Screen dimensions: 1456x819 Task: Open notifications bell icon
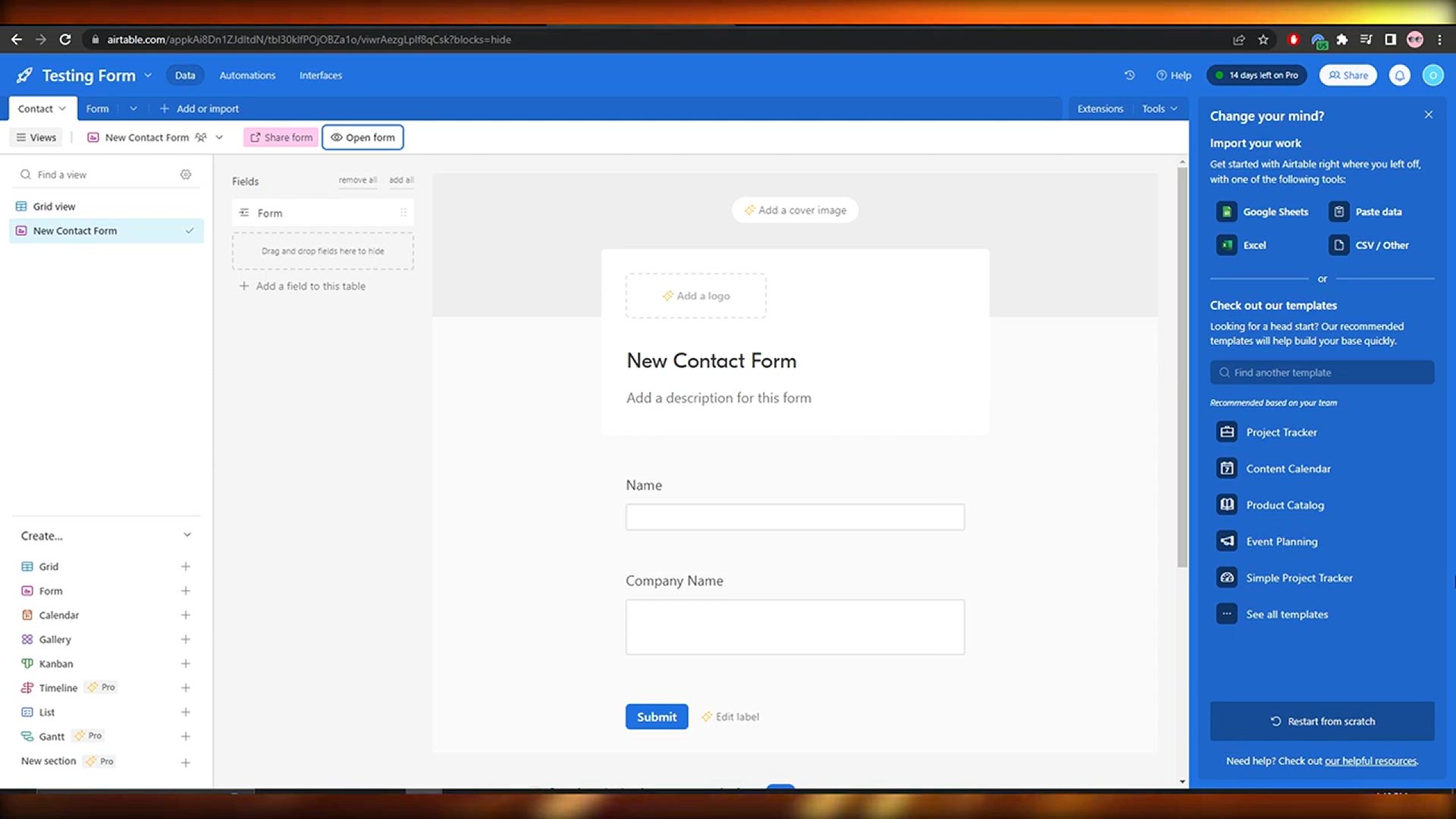[1399, 75]
